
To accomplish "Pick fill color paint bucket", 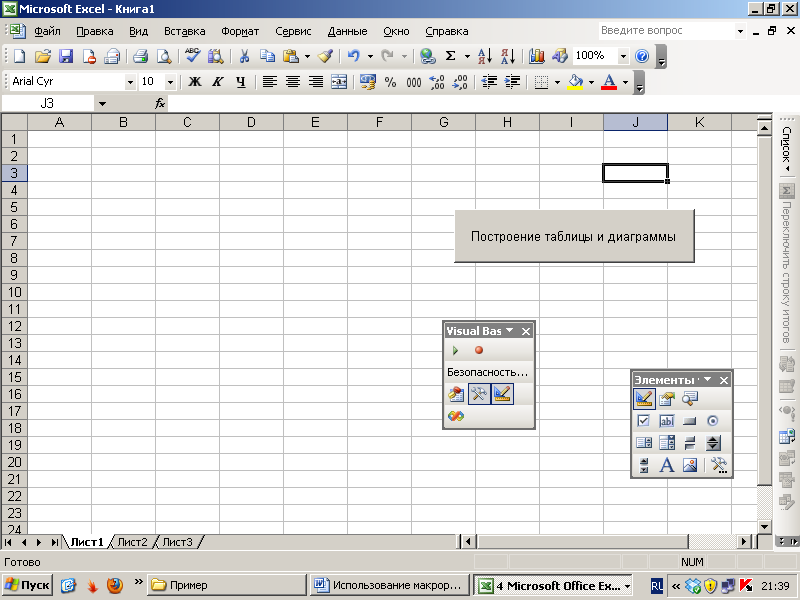I will [576, 82].
